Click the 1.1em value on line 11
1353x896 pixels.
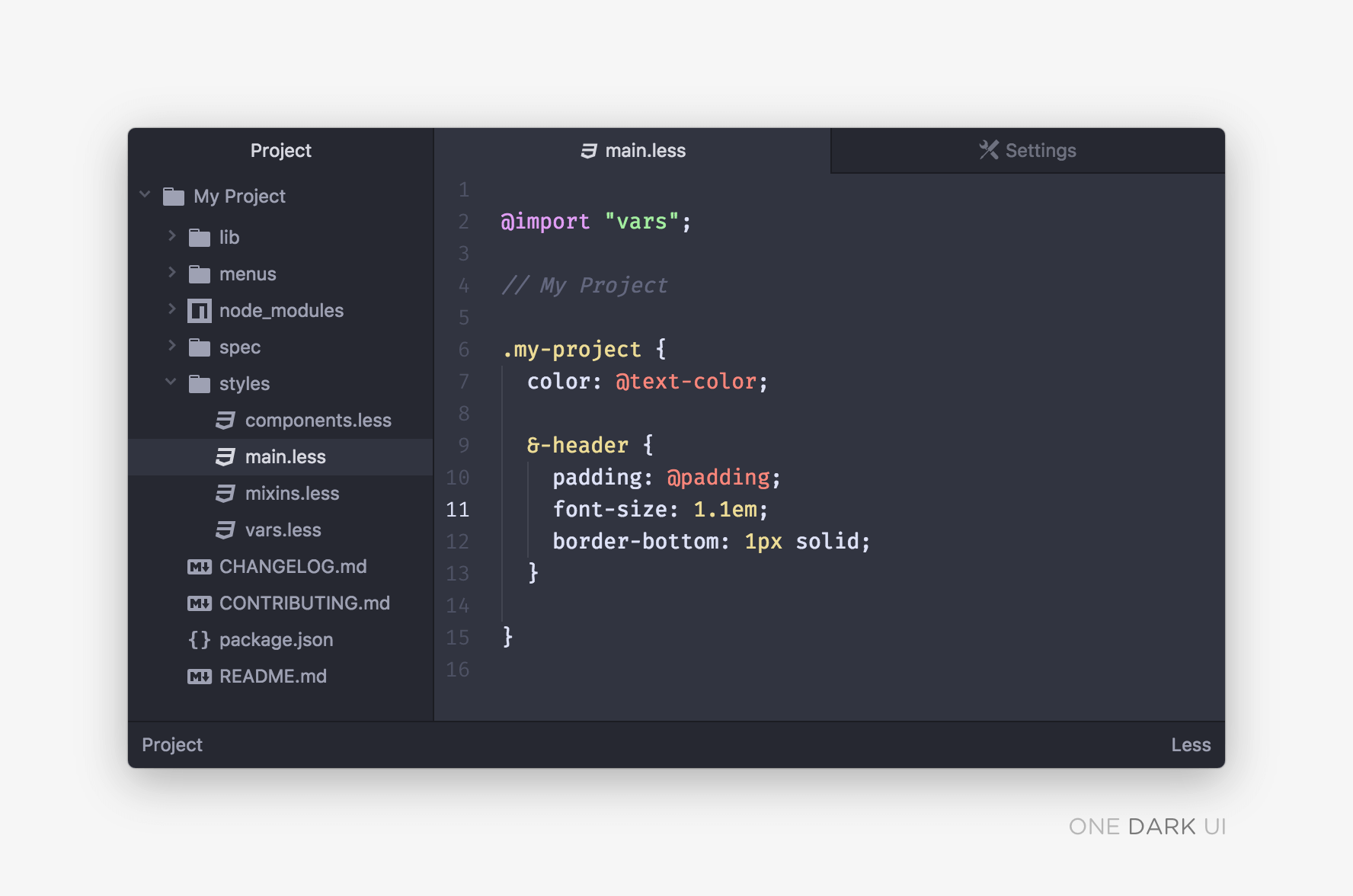click(725, 510)
